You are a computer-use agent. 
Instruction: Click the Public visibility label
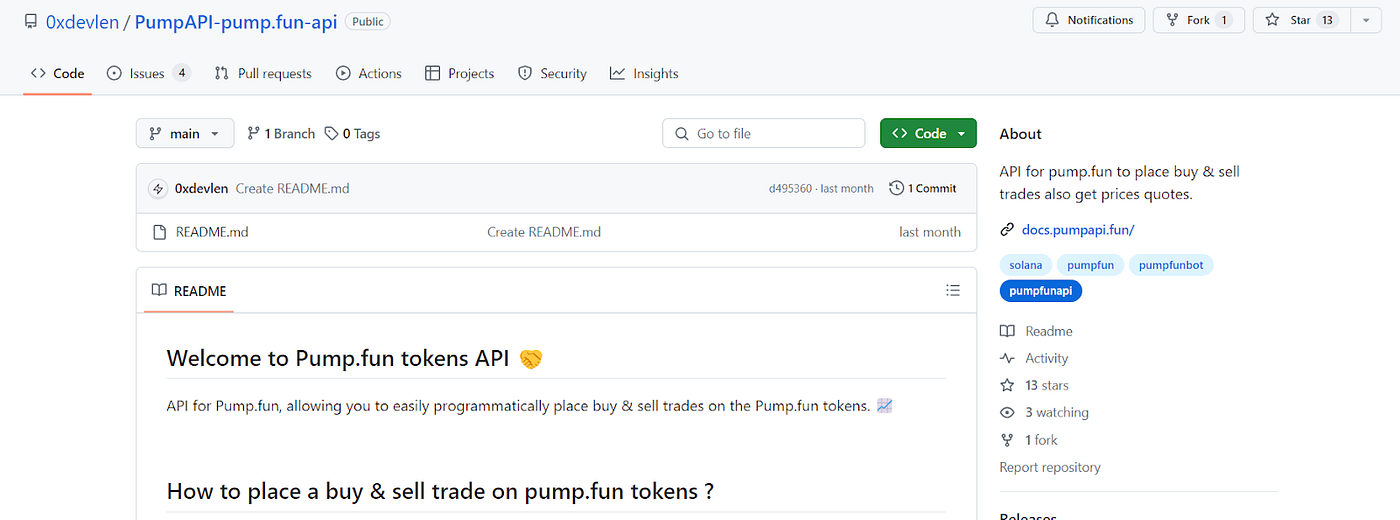(368, 21)
